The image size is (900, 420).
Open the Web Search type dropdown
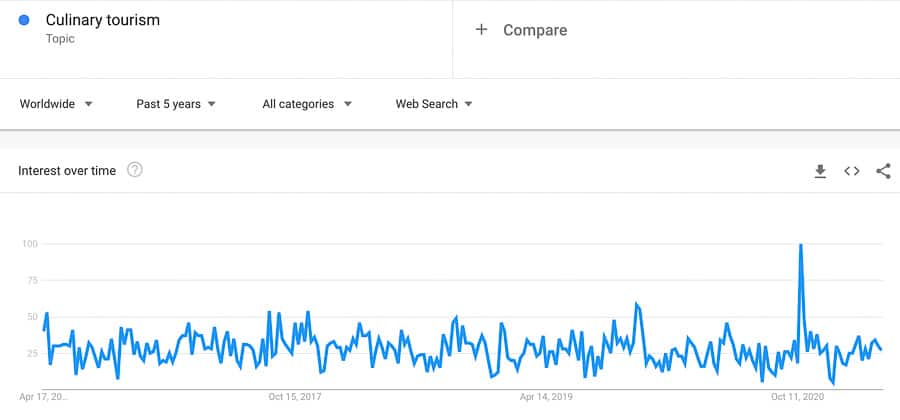pyautogui.click(x=434, y=104)
